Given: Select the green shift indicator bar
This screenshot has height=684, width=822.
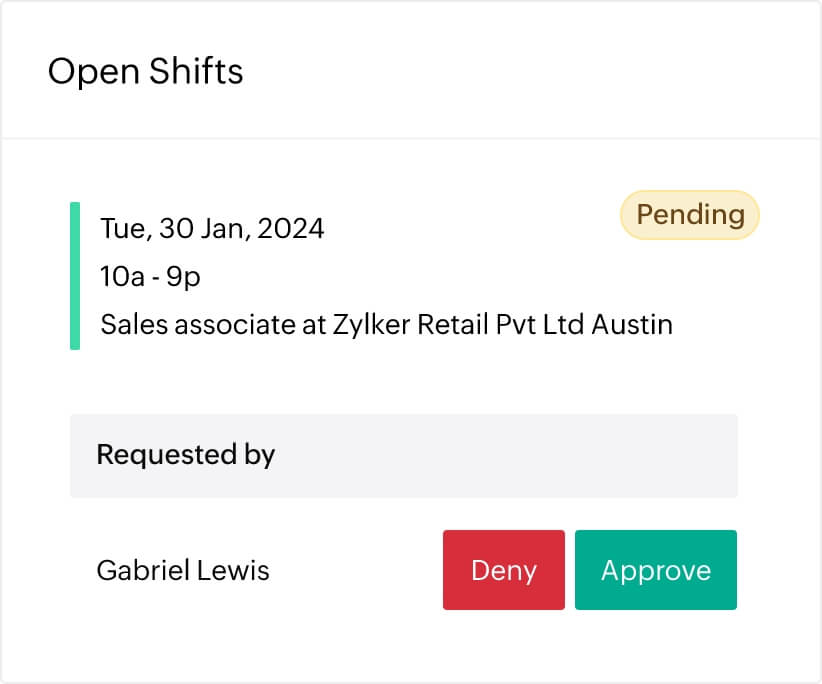Looking at the screenshot, I should [x=76, y=274].
